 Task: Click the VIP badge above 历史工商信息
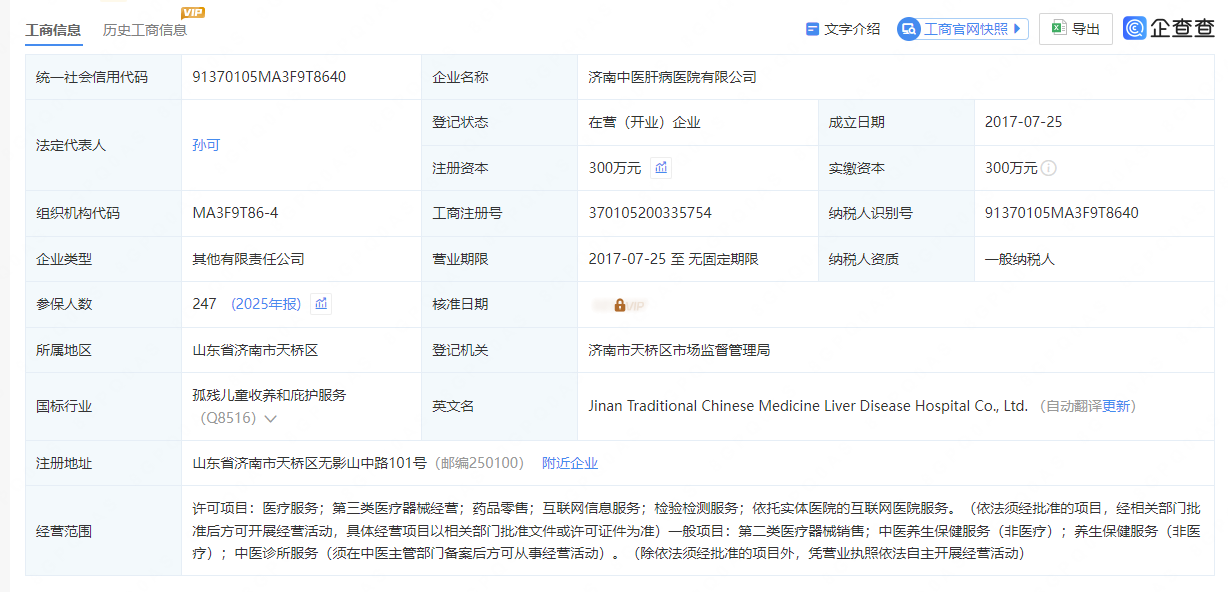pos(193,12)
